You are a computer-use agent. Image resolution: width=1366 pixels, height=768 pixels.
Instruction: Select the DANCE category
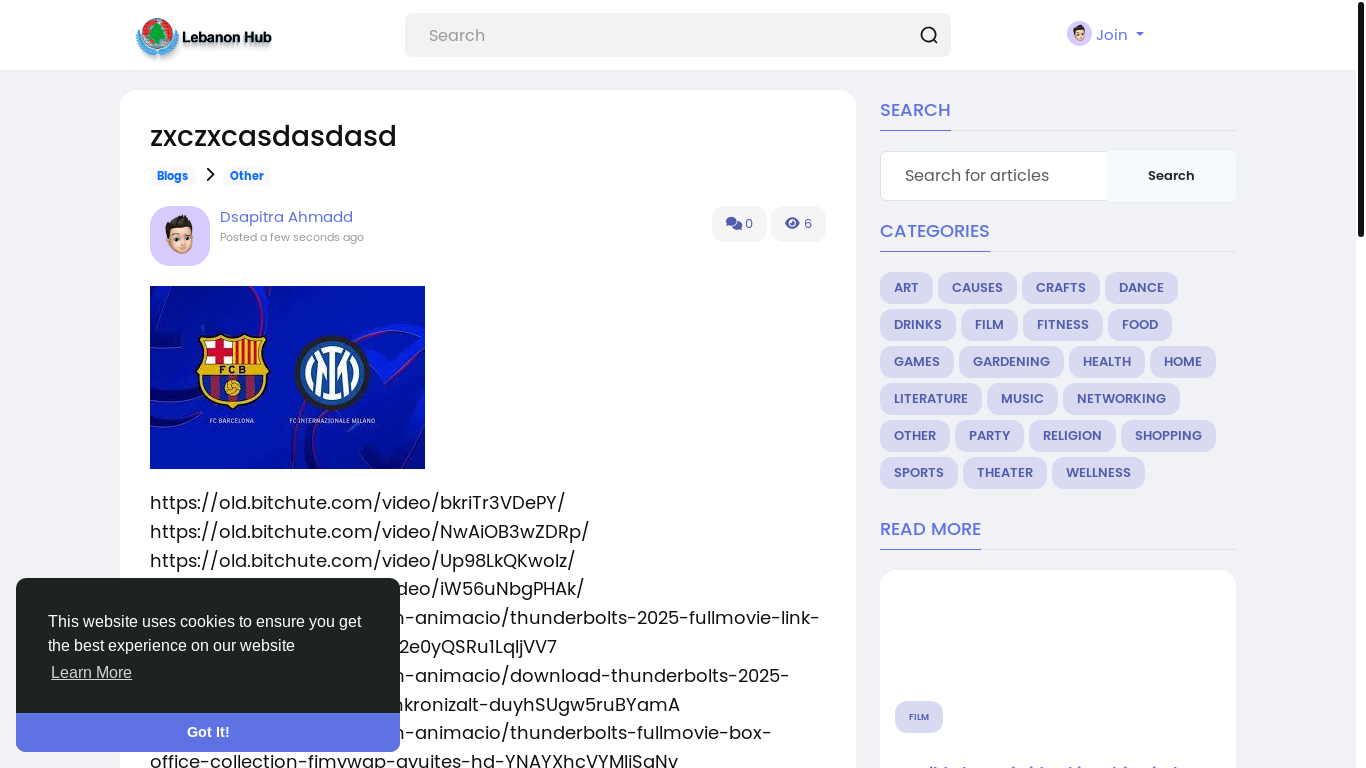pos(1141,288)
